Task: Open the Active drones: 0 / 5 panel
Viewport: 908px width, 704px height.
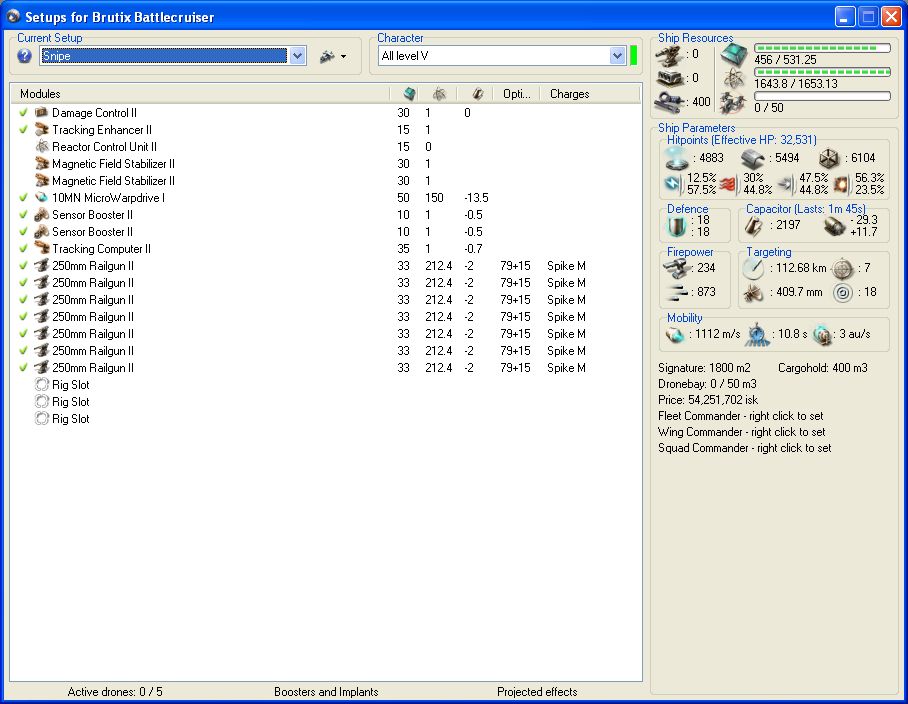Action: (115, 692)
